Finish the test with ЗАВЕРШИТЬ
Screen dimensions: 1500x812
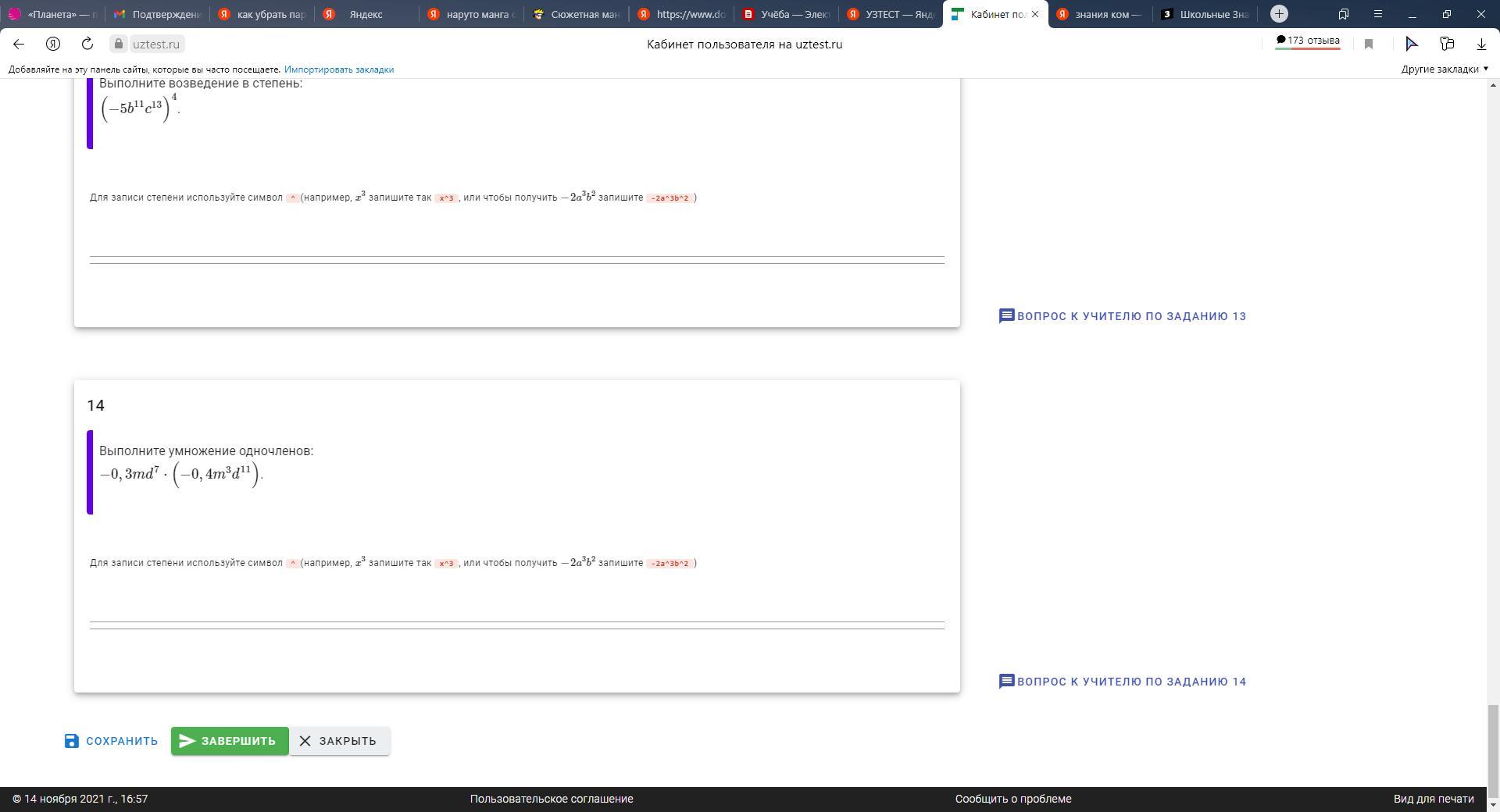(230, 741)
